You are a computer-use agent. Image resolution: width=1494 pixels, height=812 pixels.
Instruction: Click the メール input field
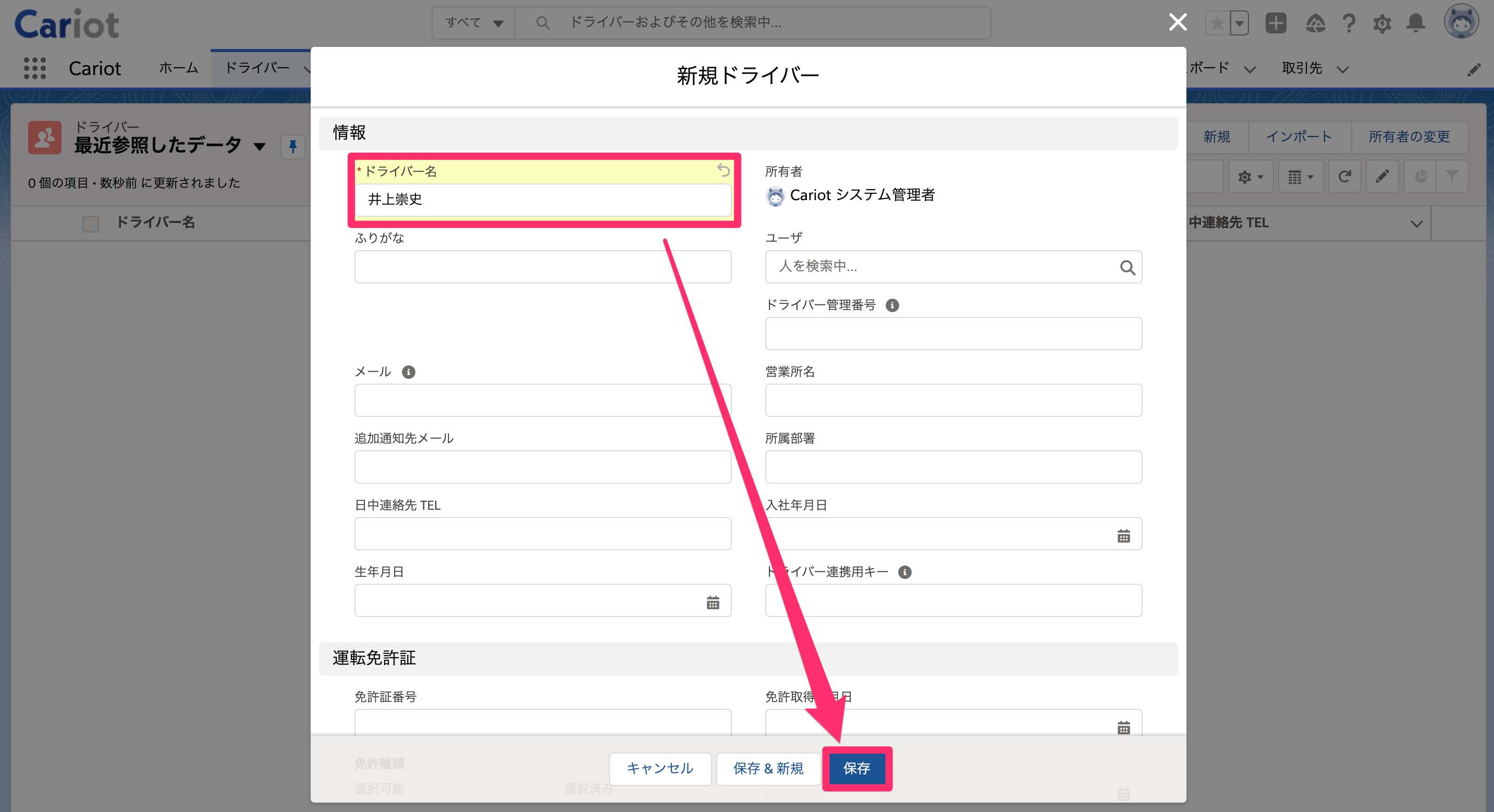pos(543,400)
